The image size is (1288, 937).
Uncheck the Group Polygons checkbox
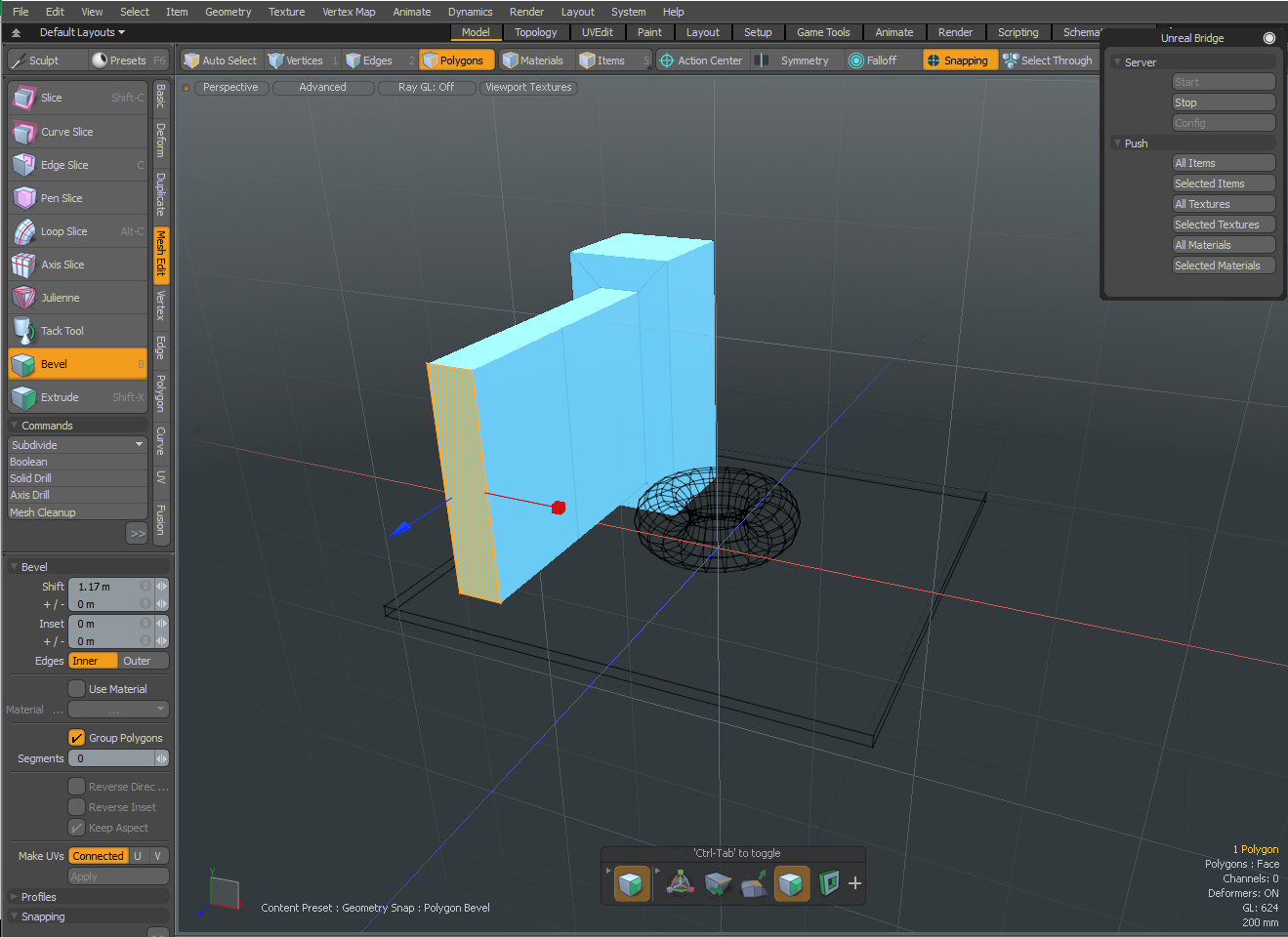click(x=76, y=738)
